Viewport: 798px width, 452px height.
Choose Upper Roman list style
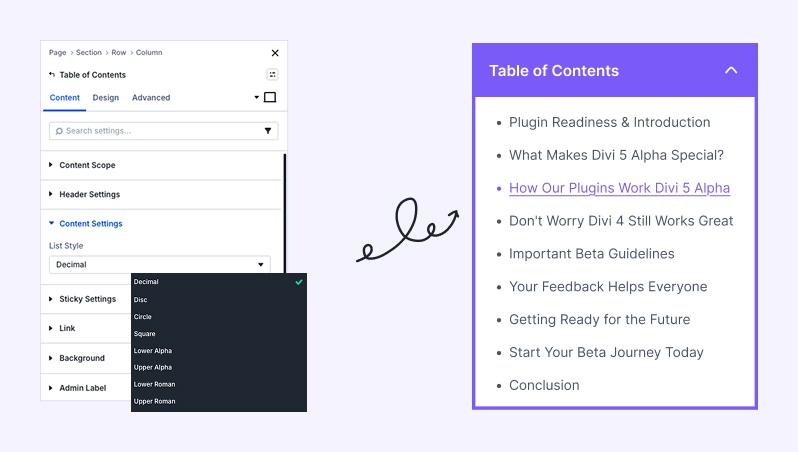click(155, 401)
